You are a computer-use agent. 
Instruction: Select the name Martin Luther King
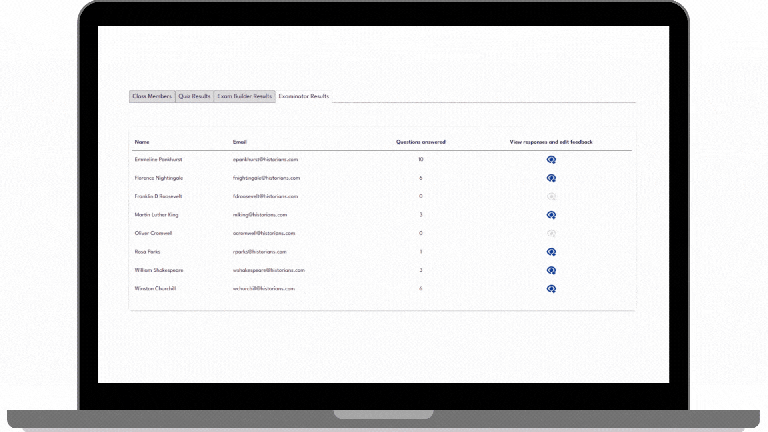(156, 215)
